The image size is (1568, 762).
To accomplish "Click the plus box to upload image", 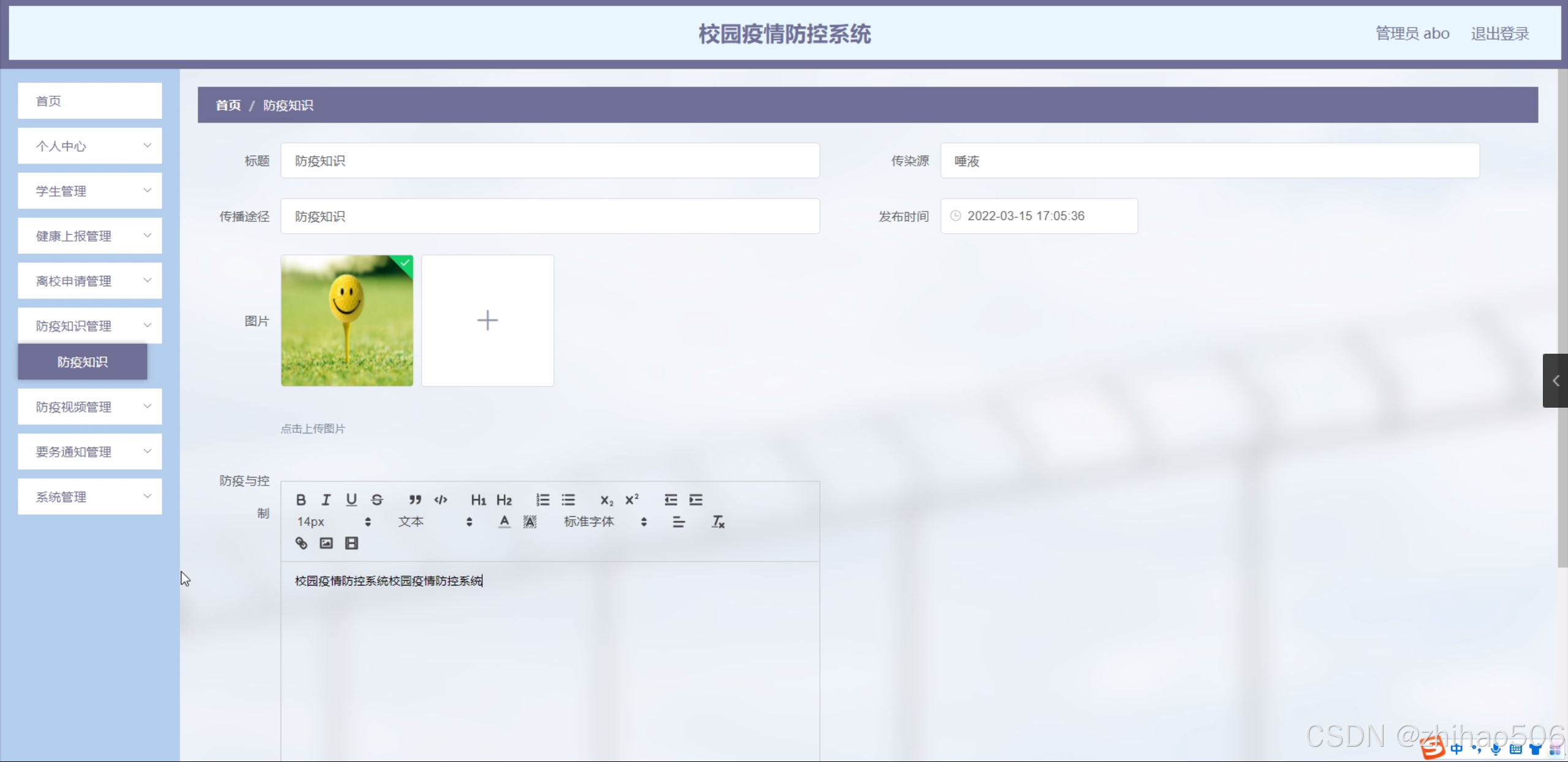I will 487,321.
